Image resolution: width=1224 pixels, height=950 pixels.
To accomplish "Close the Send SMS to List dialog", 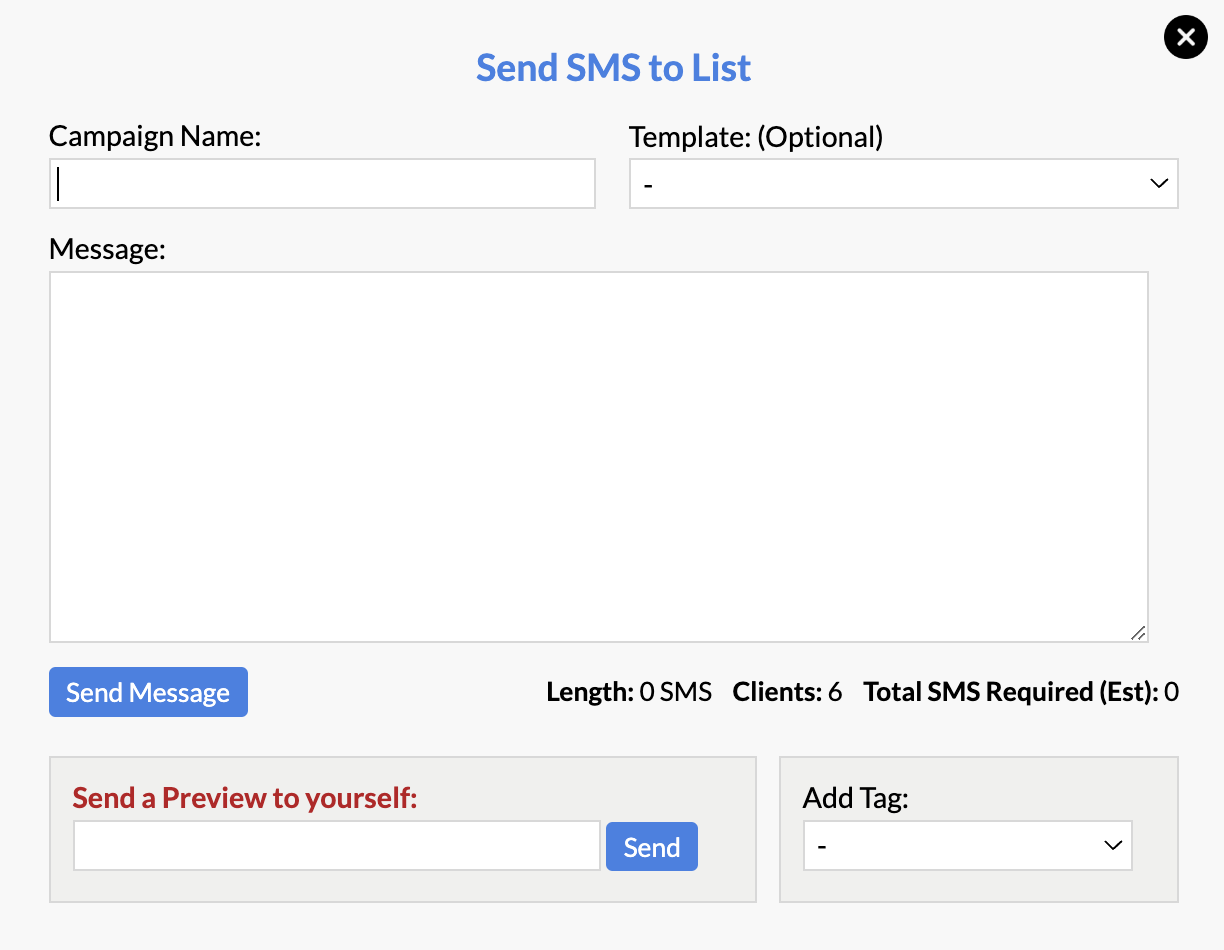I will pyautogui.click(x=1186, y=38).
